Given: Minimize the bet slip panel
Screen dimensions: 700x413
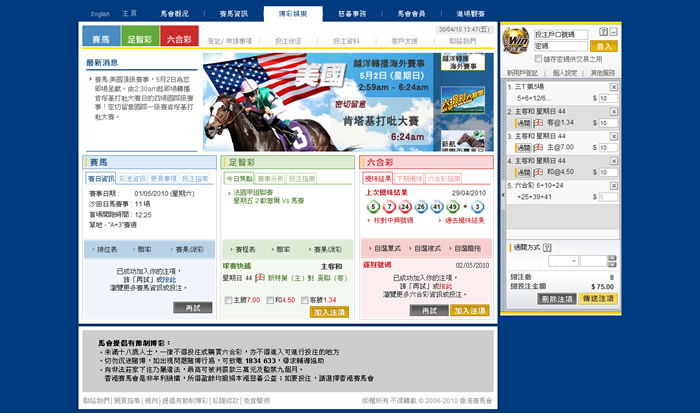Looking at the screenshot, I should [x=613, y=32].
